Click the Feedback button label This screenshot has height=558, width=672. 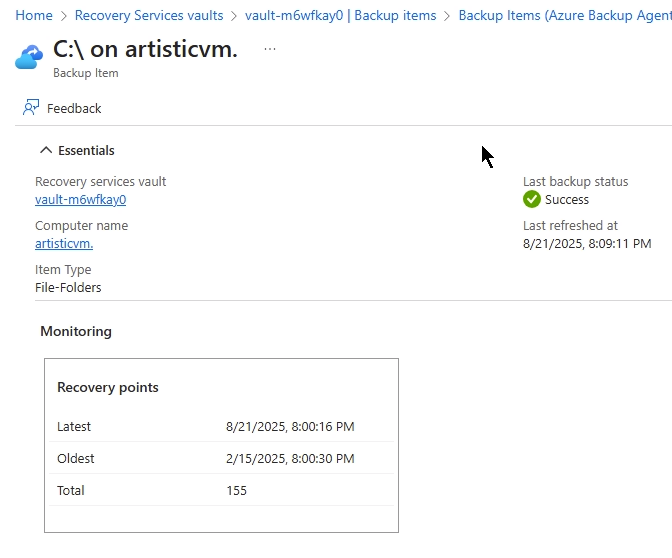74,108
